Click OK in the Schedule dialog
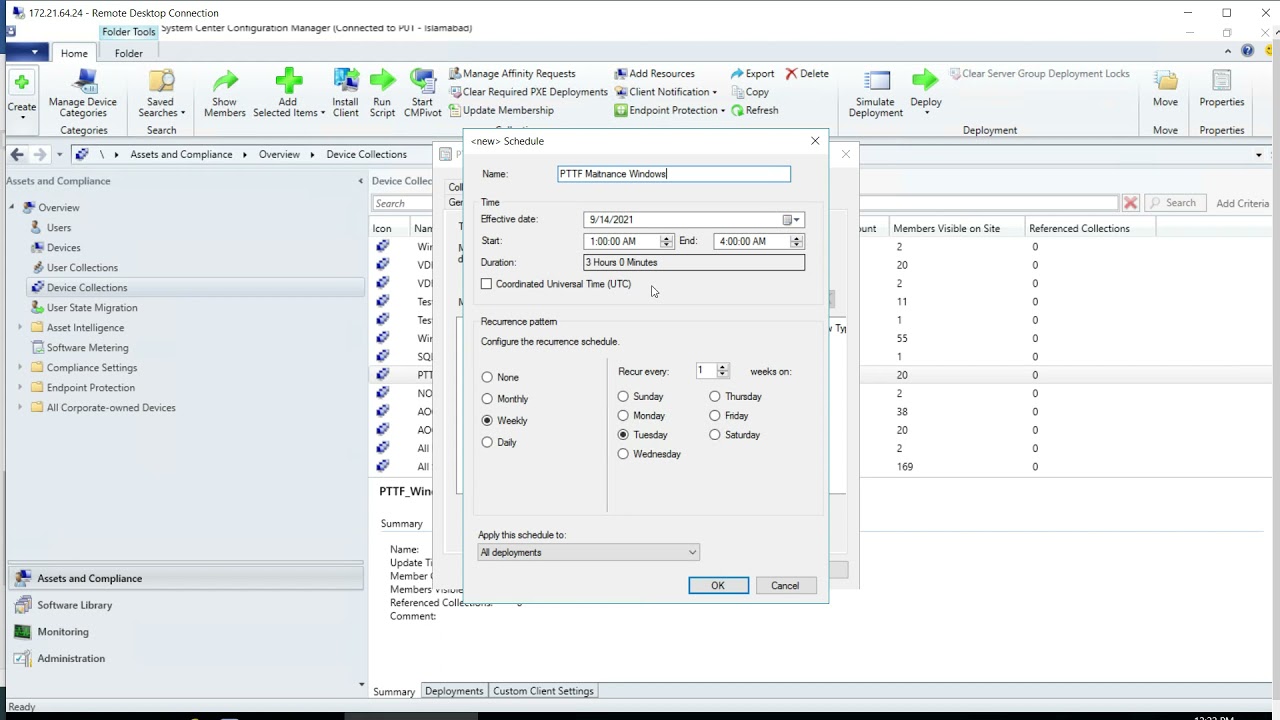Screen dimensions: 1280x720 pyautogui.click(x=718, y=586)
